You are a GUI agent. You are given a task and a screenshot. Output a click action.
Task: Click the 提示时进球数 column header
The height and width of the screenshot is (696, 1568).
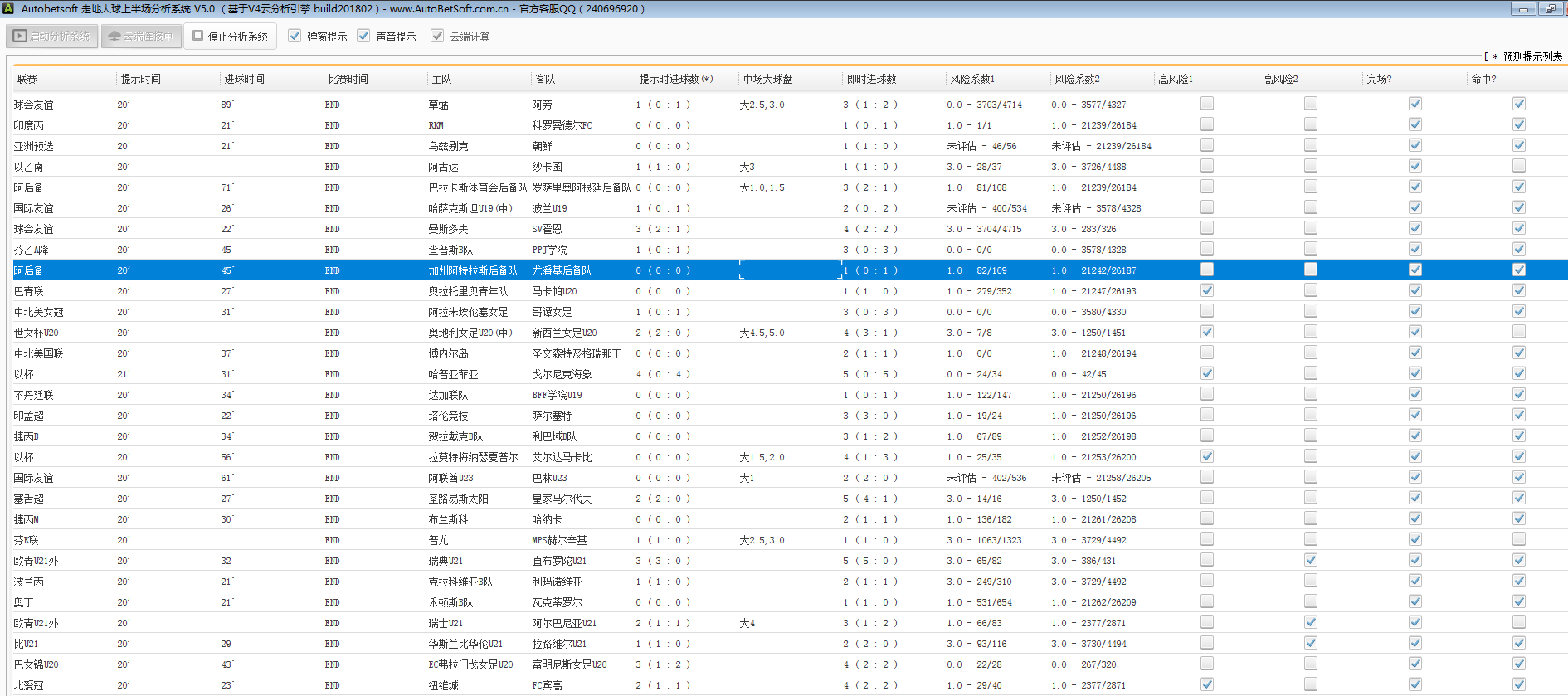pos(674,79)
